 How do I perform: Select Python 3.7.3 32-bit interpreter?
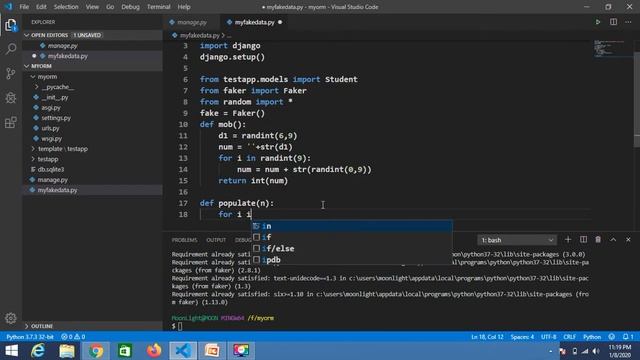(x=30, y=337)
